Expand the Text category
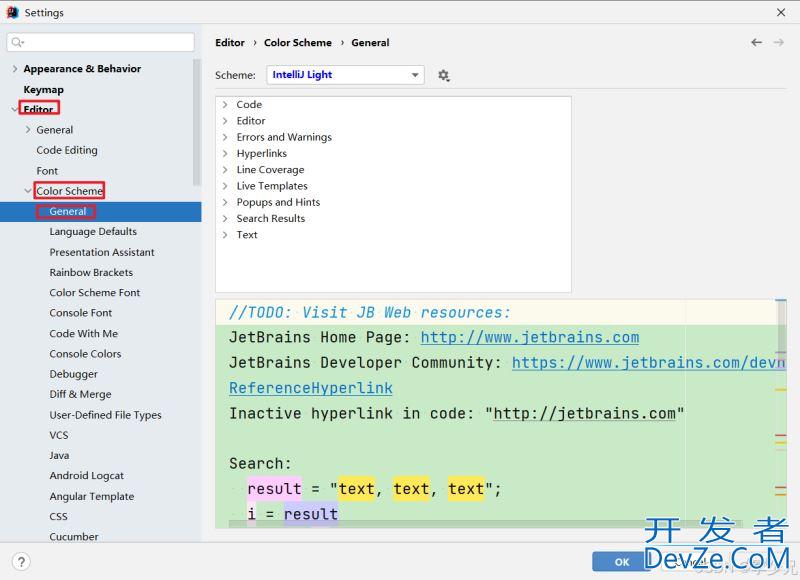800x580 pixels. click(x=225, y=235)
